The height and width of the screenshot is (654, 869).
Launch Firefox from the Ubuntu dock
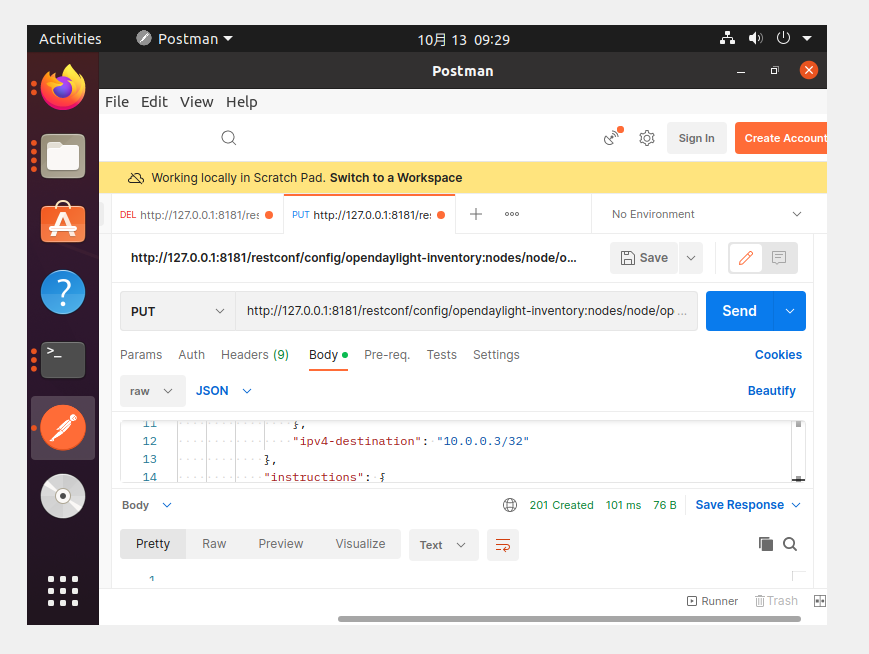tap(63, 87)
